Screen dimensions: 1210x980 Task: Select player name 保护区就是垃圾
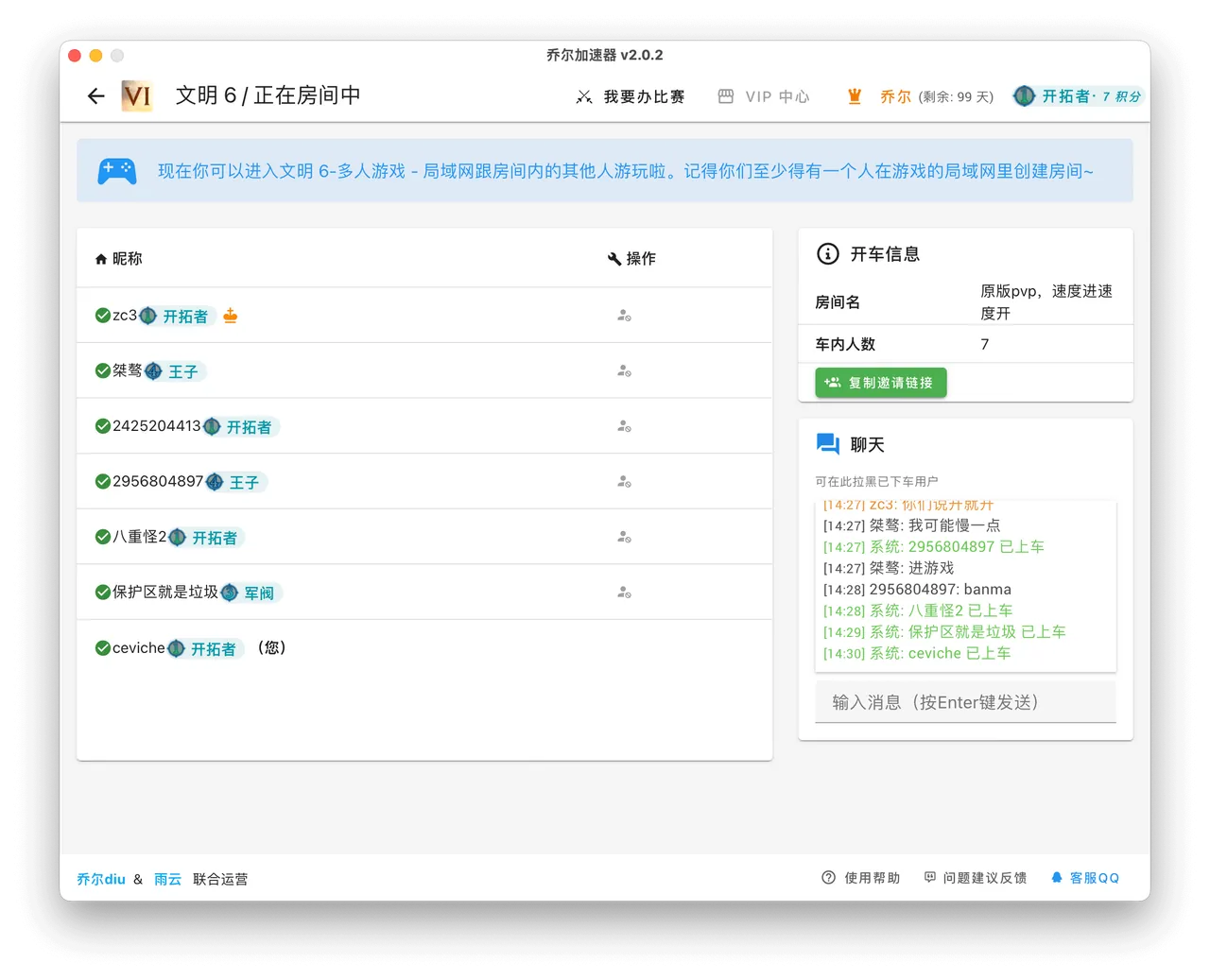165,593
